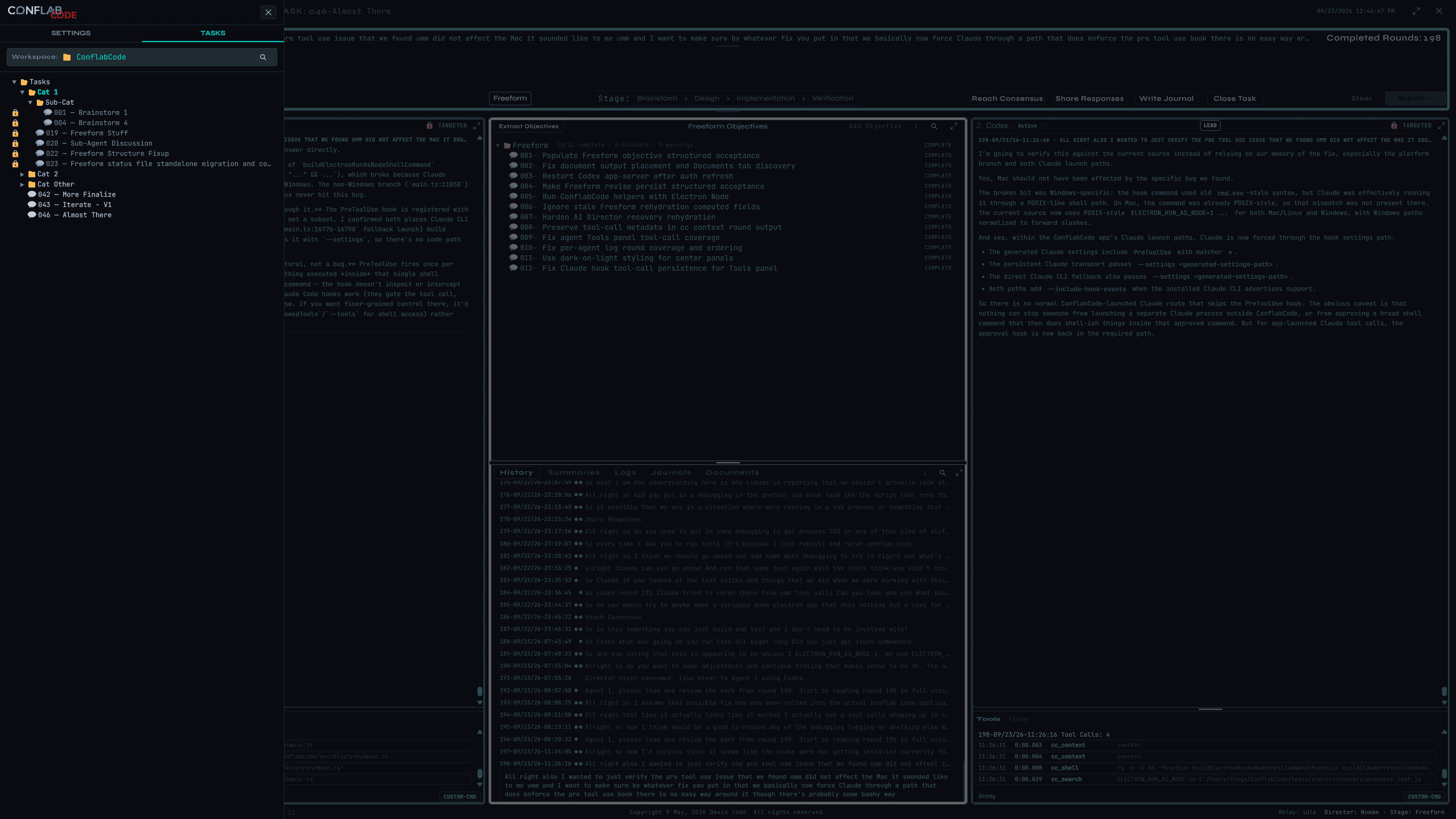Expand the Codex agent panel
Screen dimensions: 1456x819
click(x=1441, y=126)
